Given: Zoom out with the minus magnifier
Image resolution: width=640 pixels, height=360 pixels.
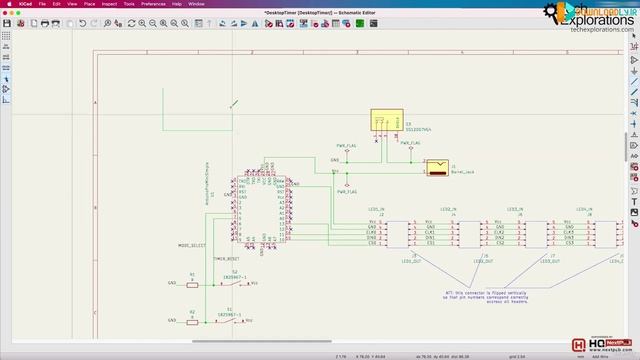Looking at the screenshot, I should pos(153,24).
